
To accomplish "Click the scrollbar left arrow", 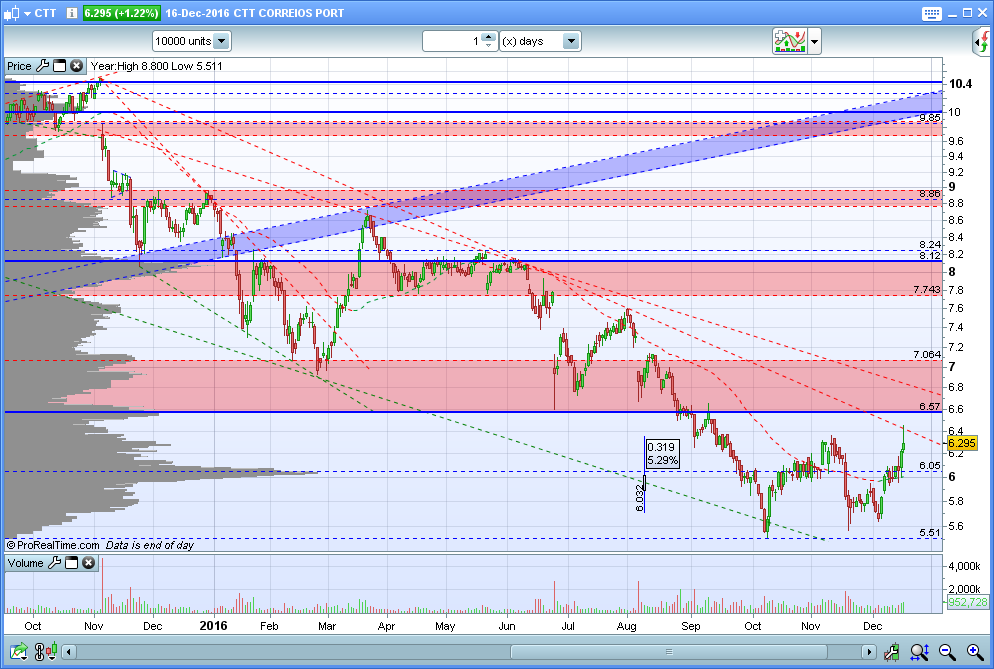I will pyautogui.click(x=68, y=651).
